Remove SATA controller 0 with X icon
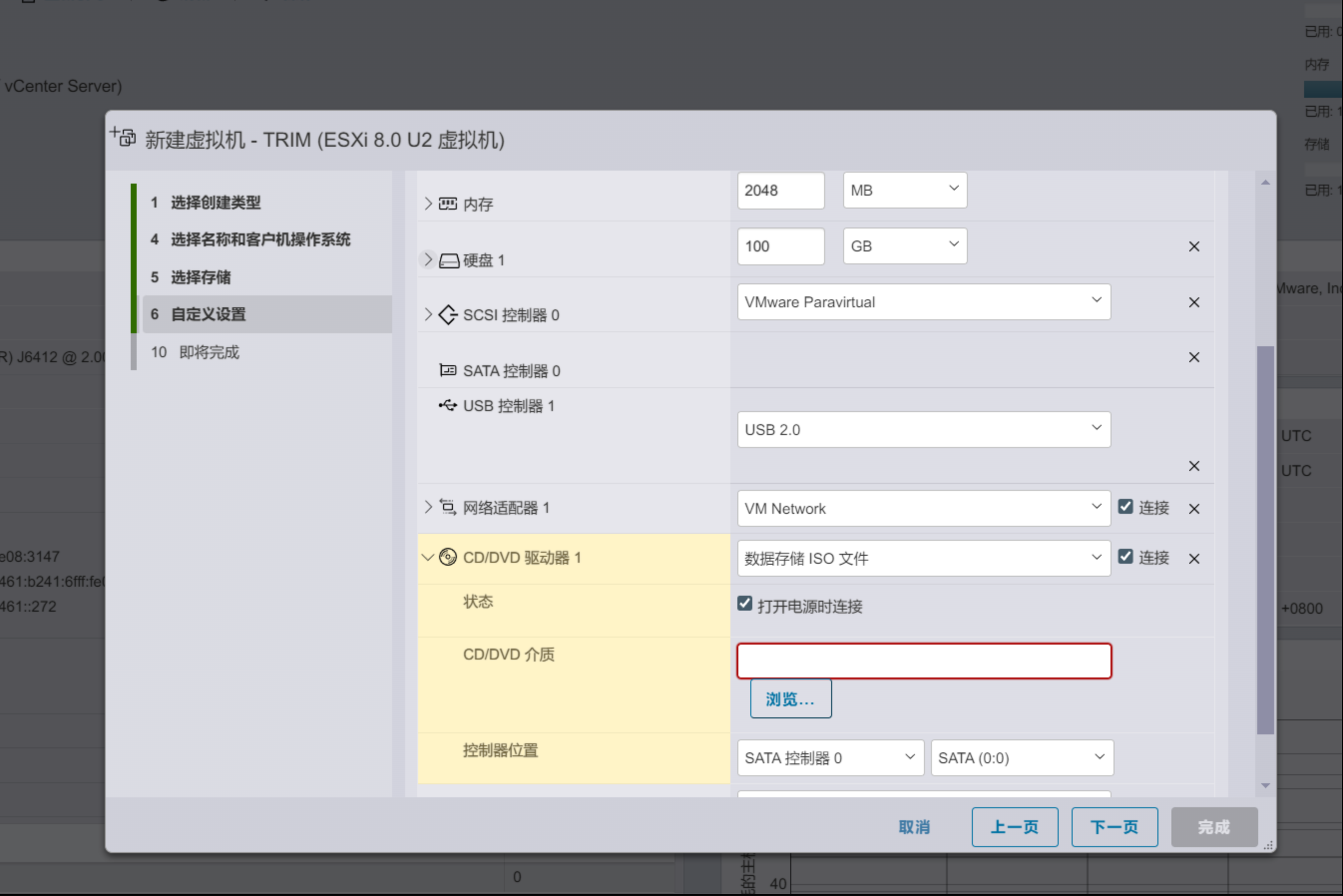This screenshot has height=896, width=1343. coord(1193,357)
